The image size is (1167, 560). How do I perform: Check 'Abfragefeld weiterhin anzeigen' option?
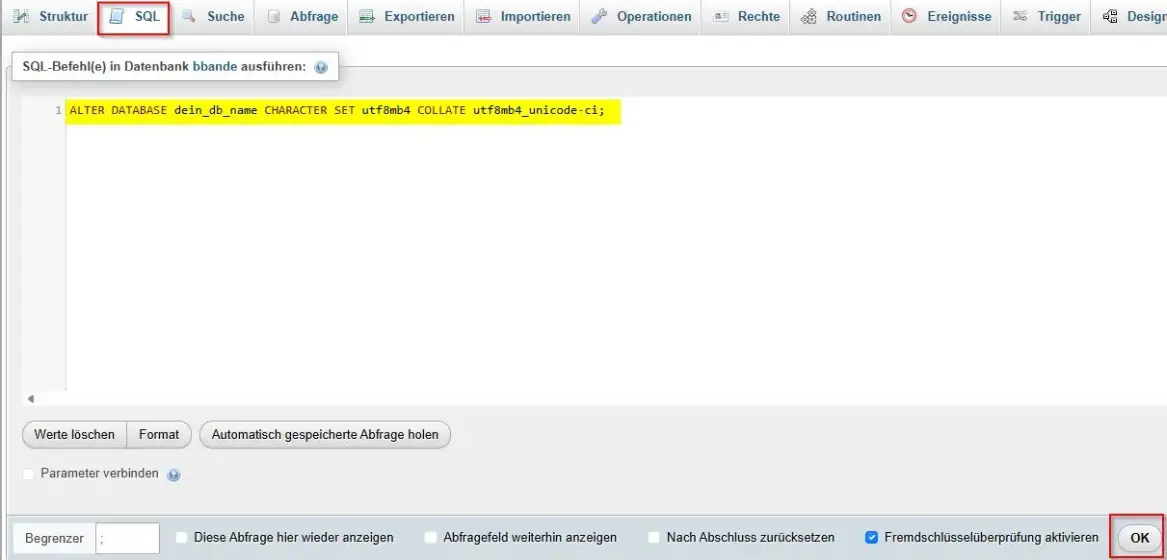pyautogui.click(x=431, y=538)
